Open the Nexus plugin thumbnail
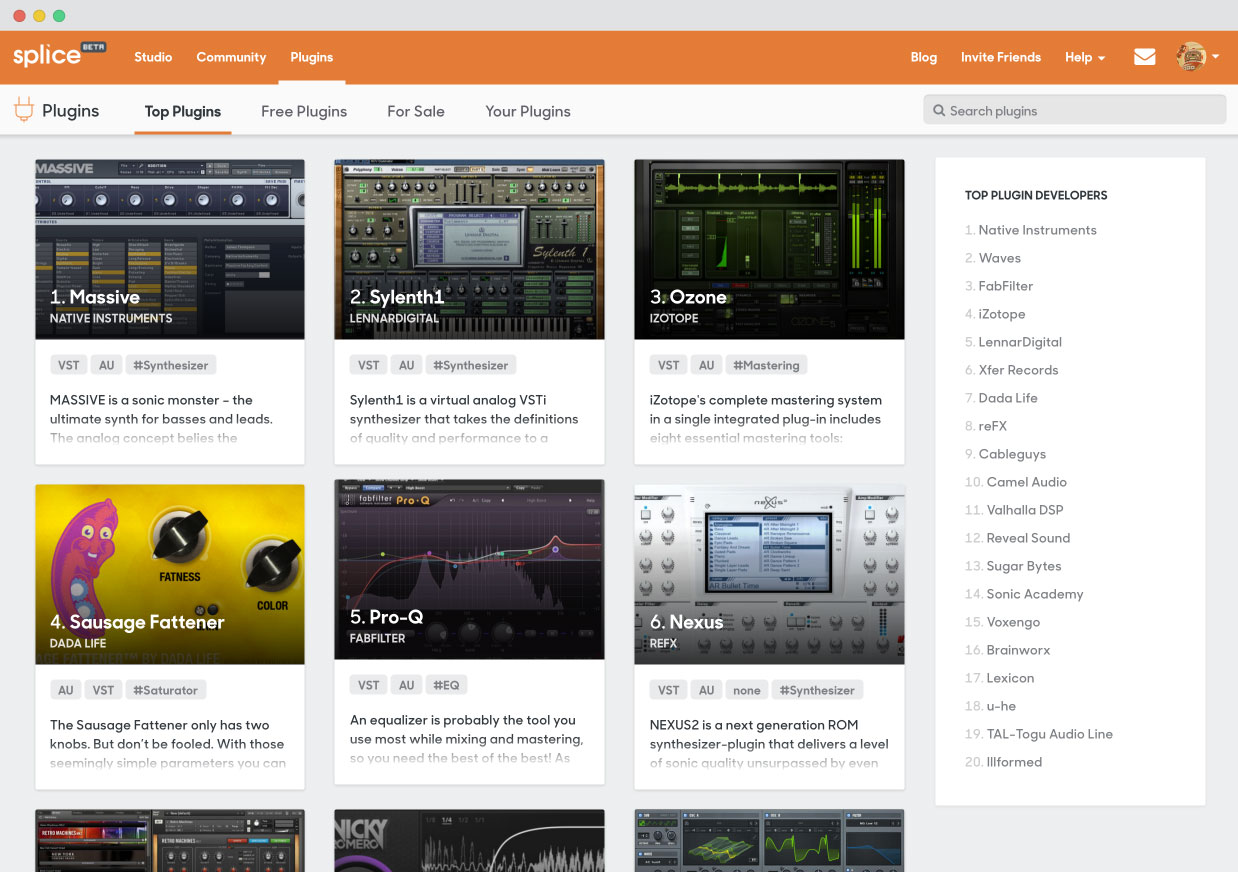Image resolution: width=1238 pixels, height=872 pixels. pos(770,574)
